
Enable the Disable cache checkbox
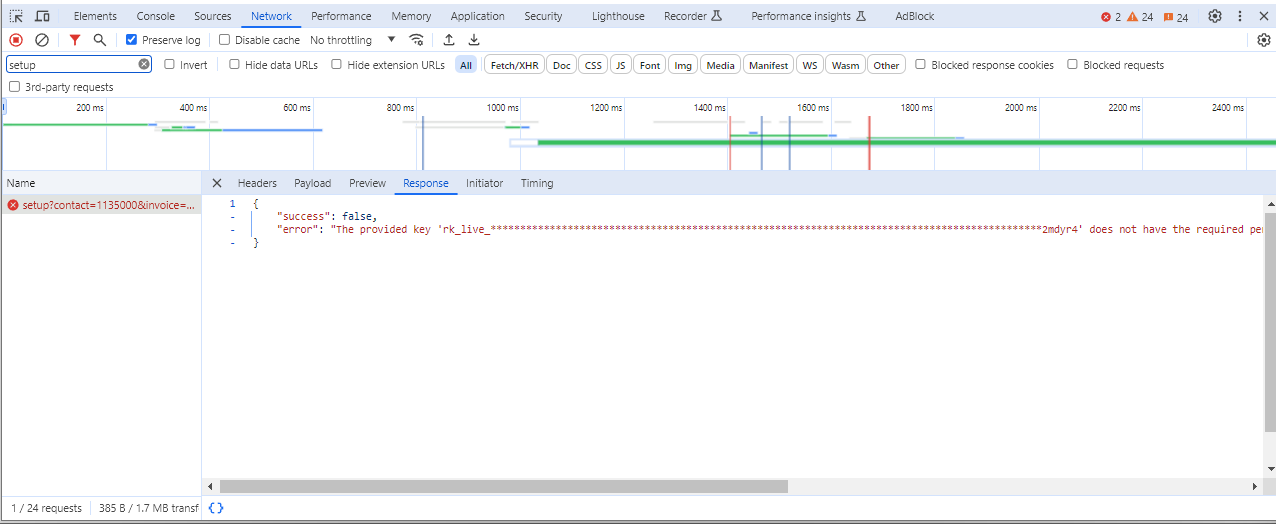pyautogui.click(x=225, y=40)
